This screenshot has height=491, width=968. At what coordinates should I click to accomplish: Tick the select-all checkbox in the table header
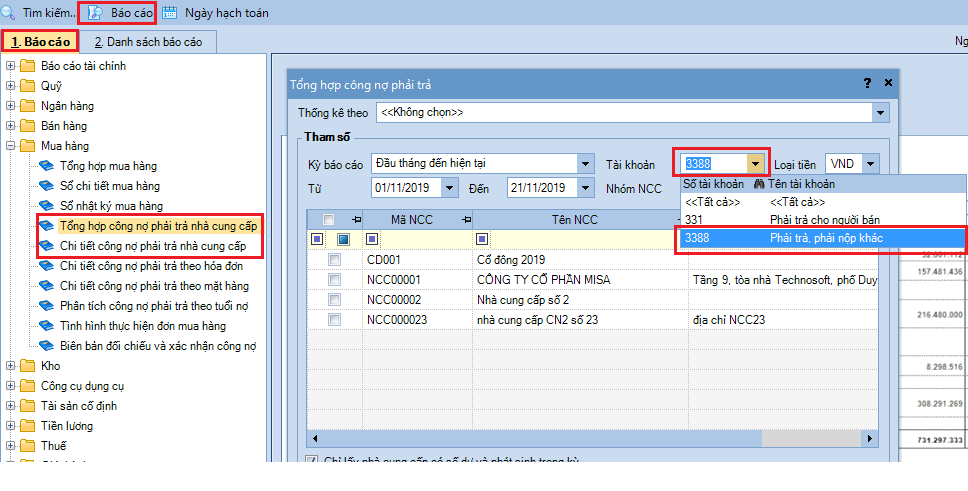[x=328, y=219]
